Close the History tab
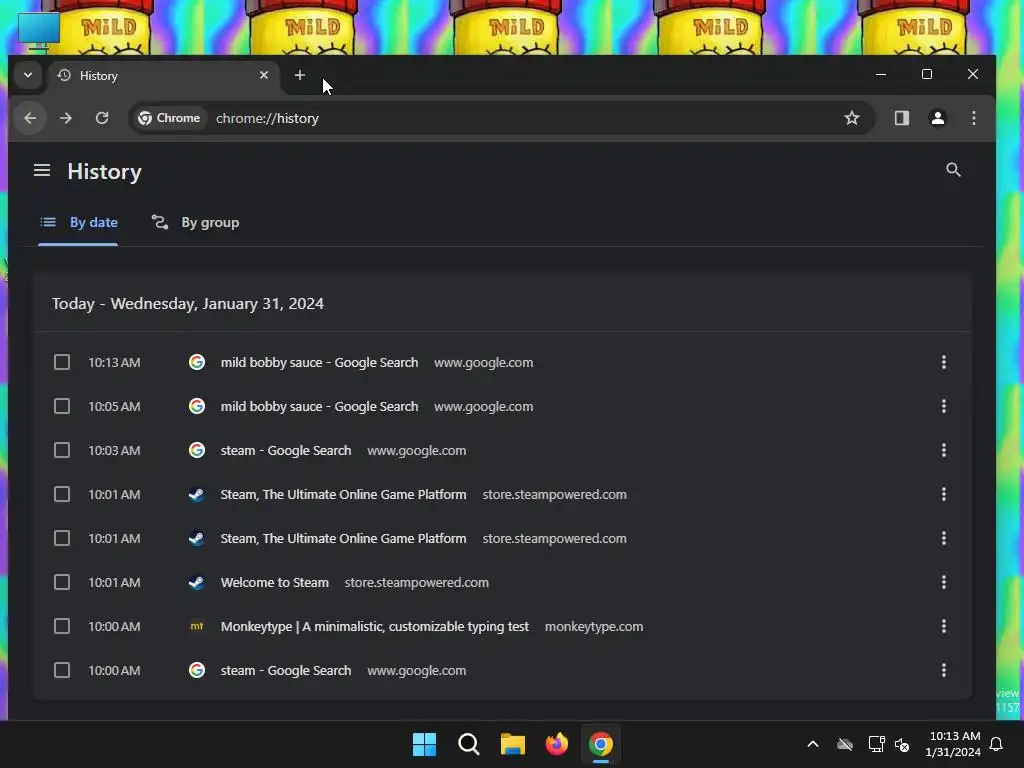The height and width of the screenshot is (768, 1024). [x=264, y=75]
